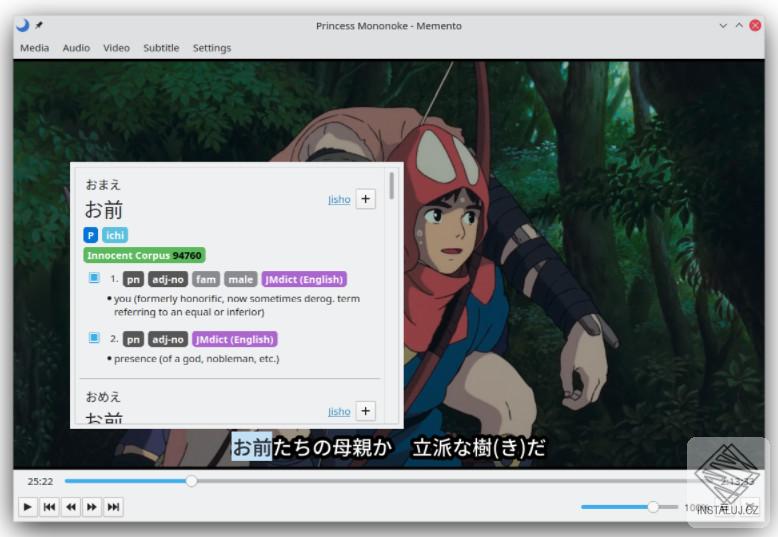Open Jisho link for the おめえ entry
This screenshot has width=778, height=537.
pyautogui.click(x=339, y=411)
